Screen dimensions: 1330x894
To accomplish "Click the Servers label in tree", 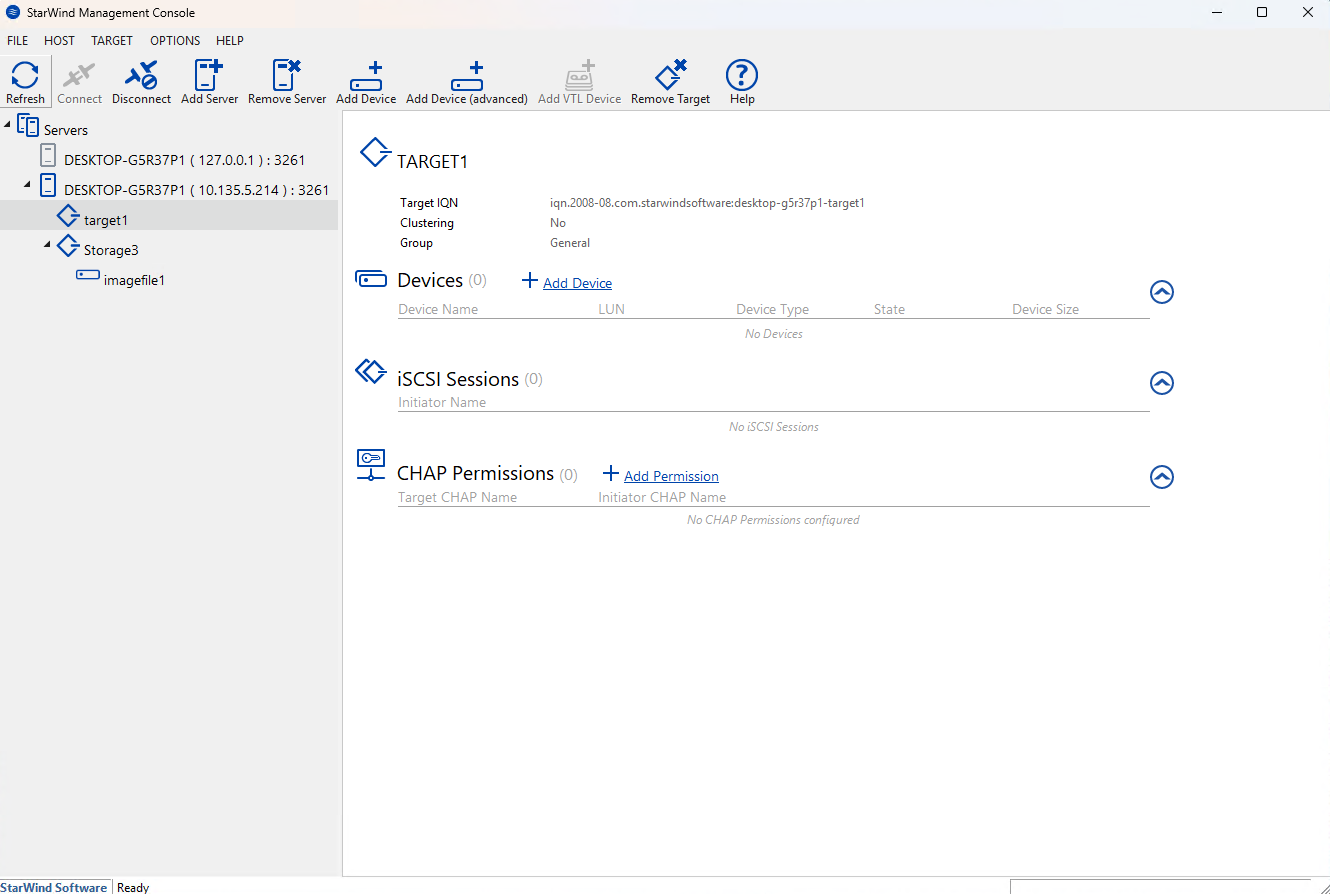I will point(66,130).
